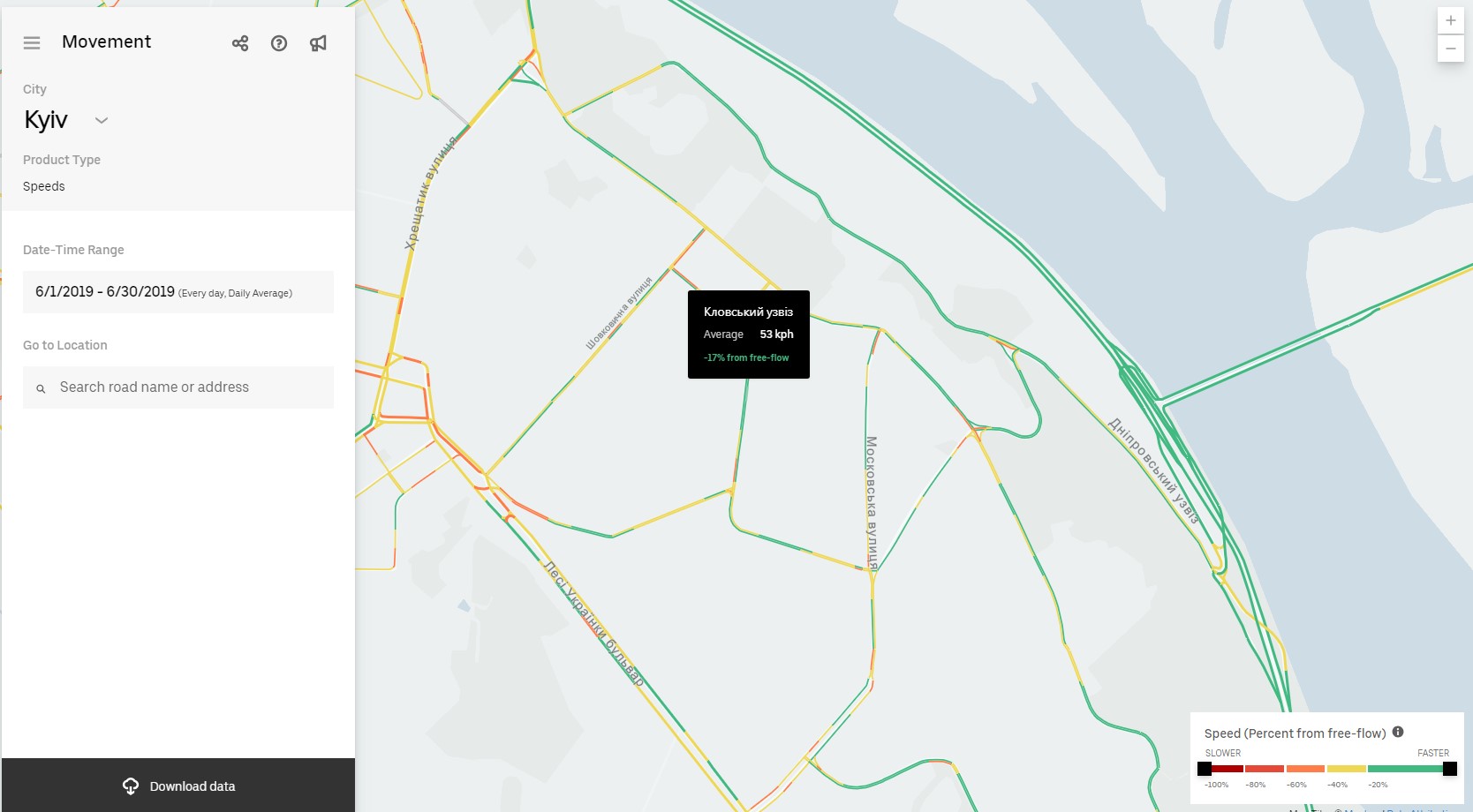Open the hamburger menu
1473x812 pixels.
tap(32, 42)
